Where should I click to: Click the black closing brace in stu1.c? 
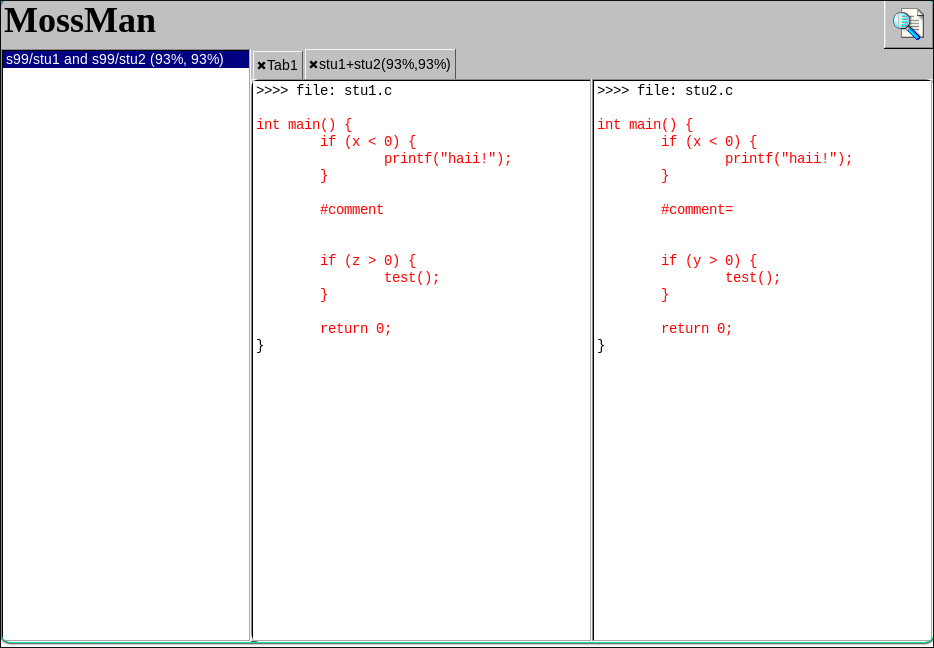[x=260, y=345]
